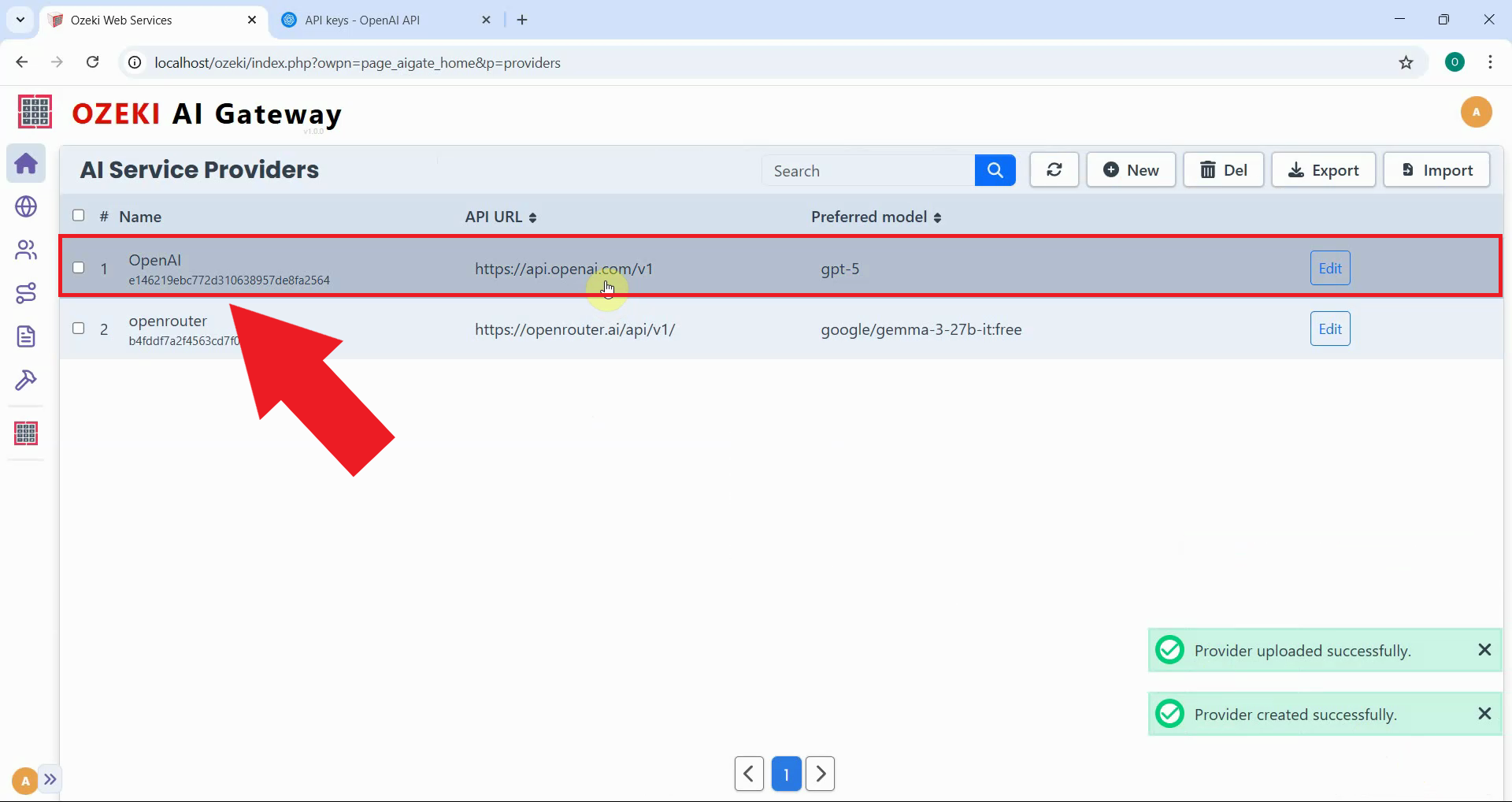Select the openrouter provider checkbox

click(x=79, y=329)
